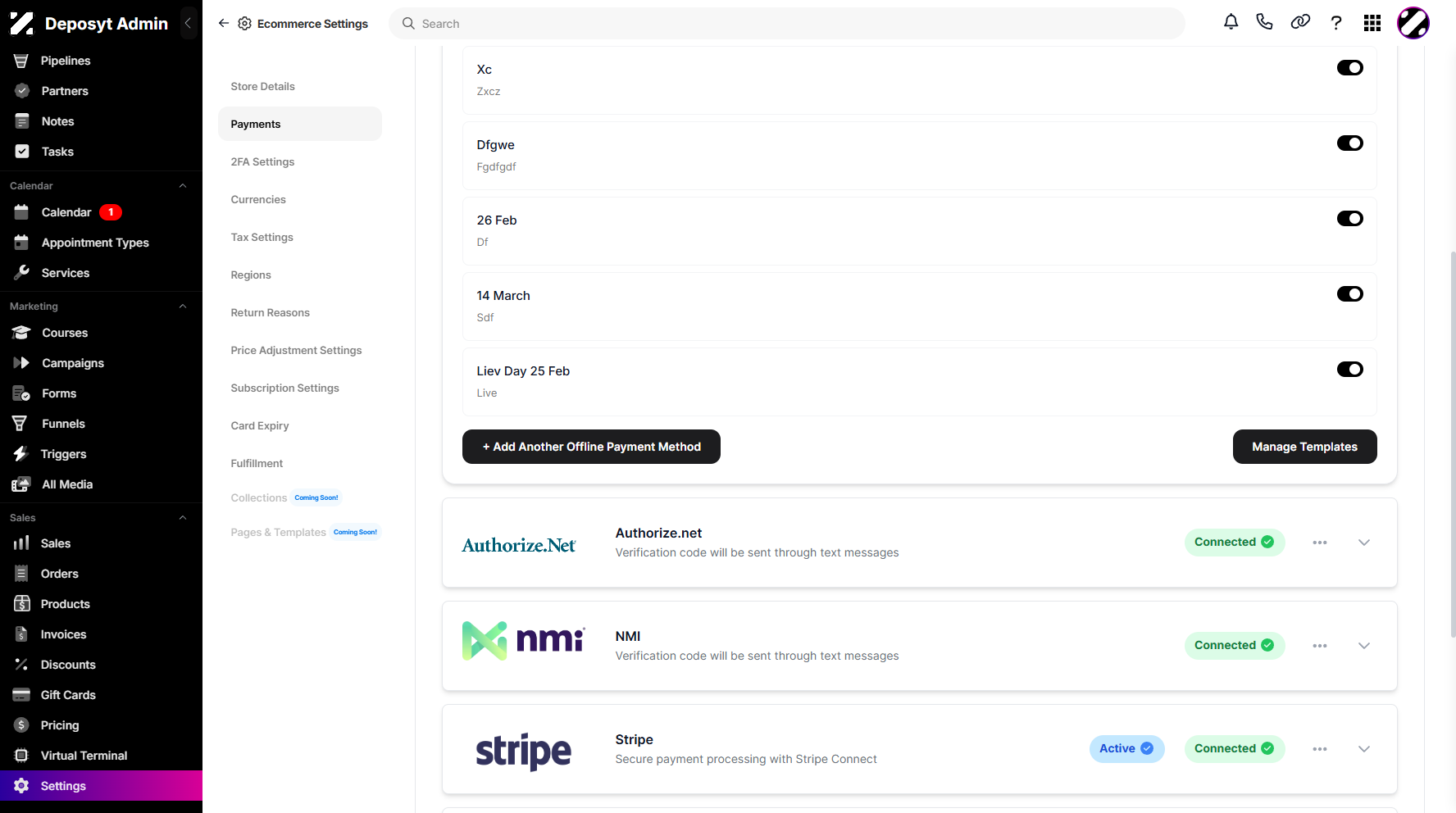Toggle Liev Day 25 Feb payment method

click(x=1350, y=370)
